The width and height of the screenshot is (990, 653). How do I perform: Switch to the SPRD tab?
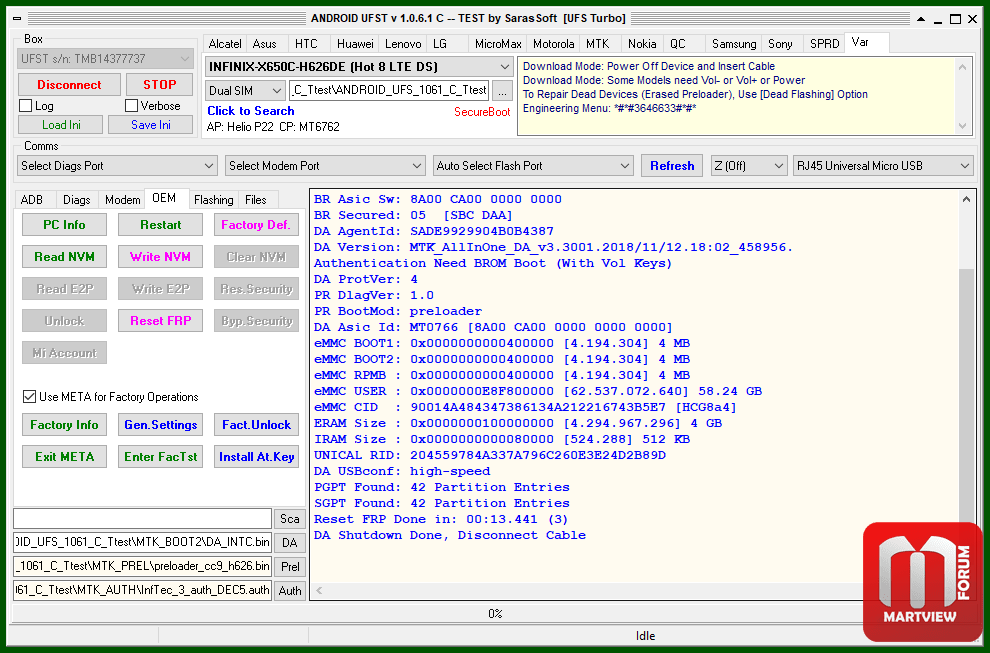pyautogui.click(x=824, y=44)
